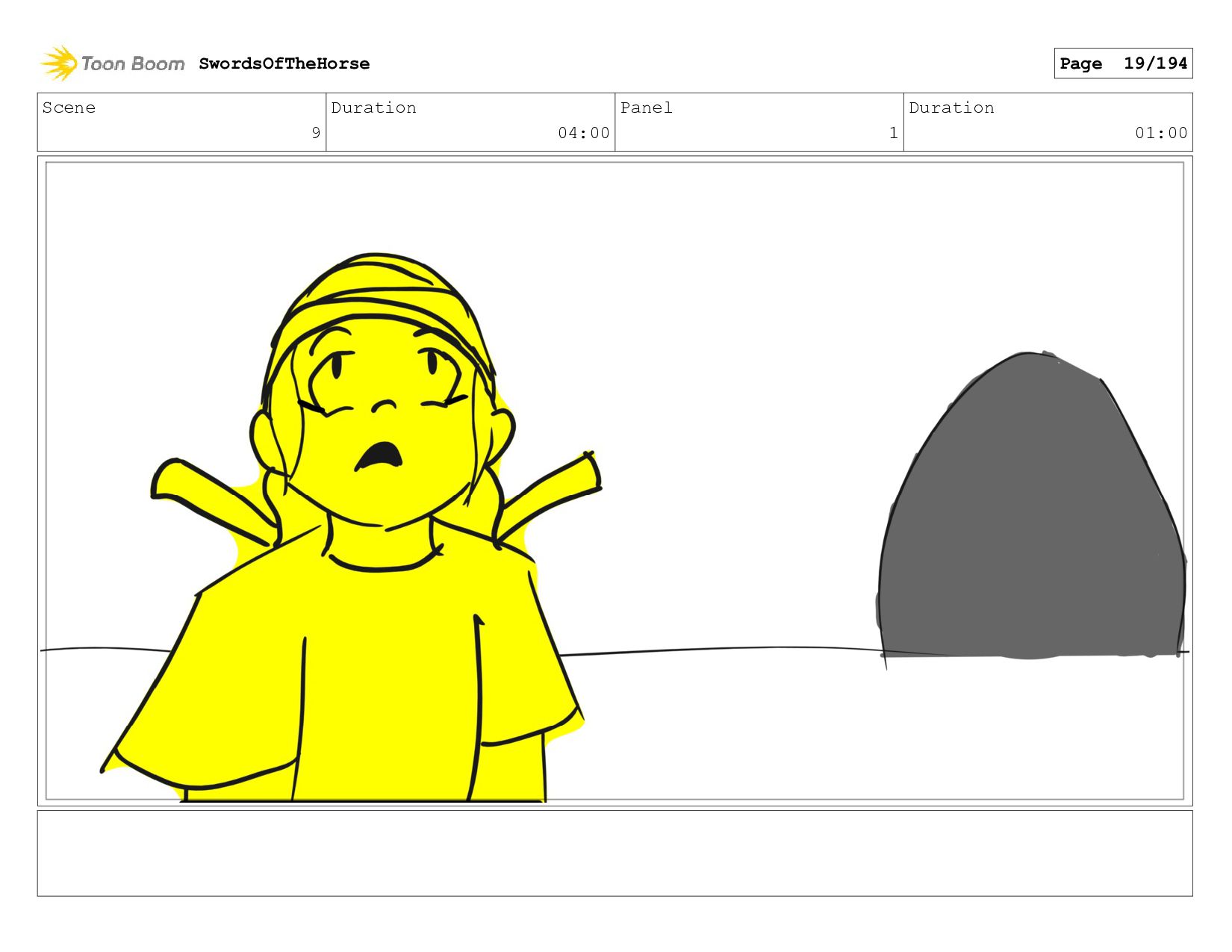Click the empty notes box below panel

click(615, 853)
